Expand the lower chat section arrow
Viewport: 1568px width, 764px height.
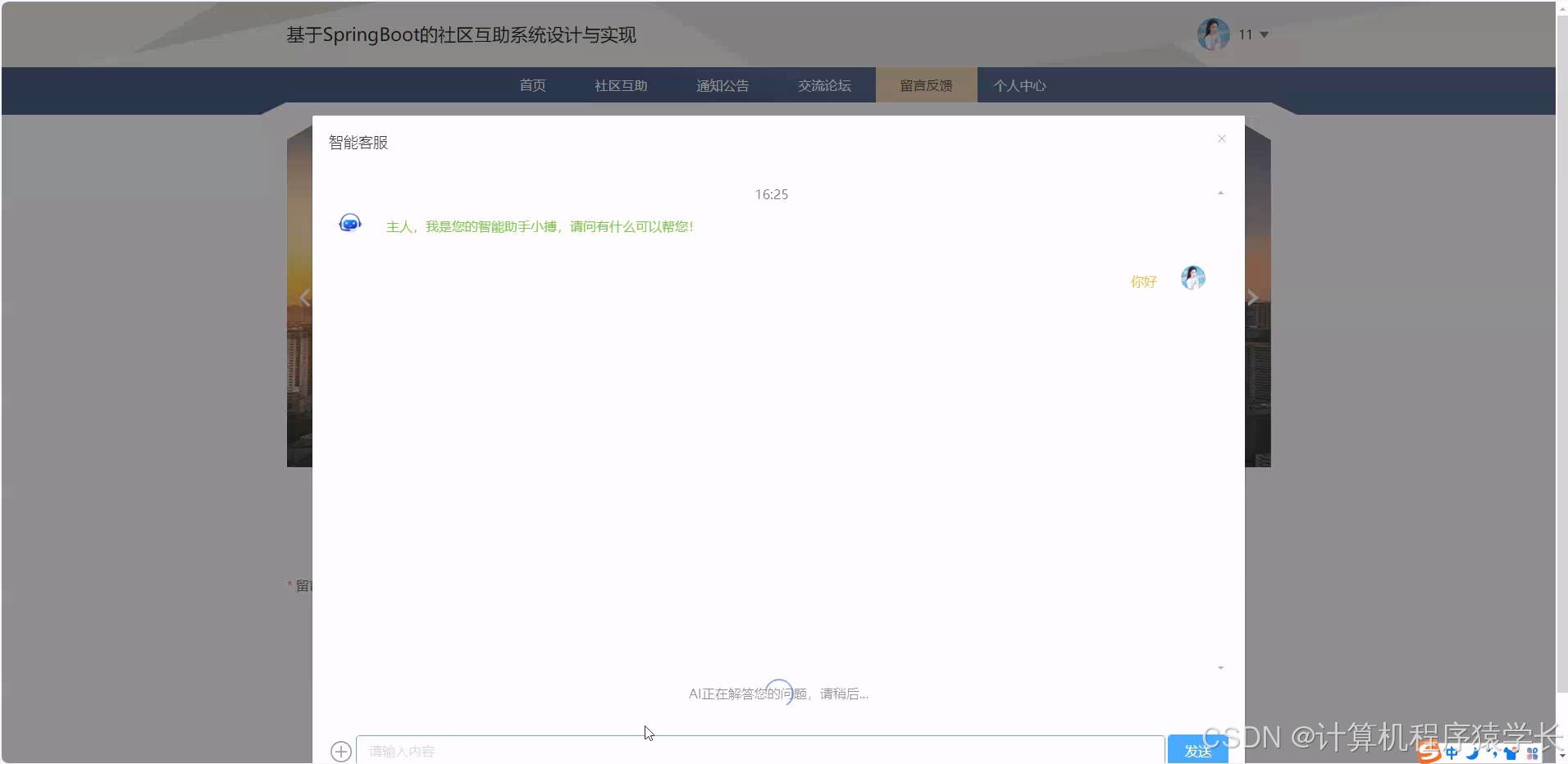click(1219, 668)
